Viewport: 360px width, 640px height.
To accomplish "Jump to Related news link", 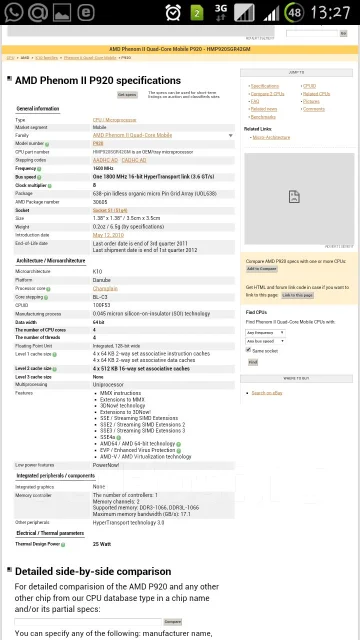I will pyautogui.click(x=264, y=109).
